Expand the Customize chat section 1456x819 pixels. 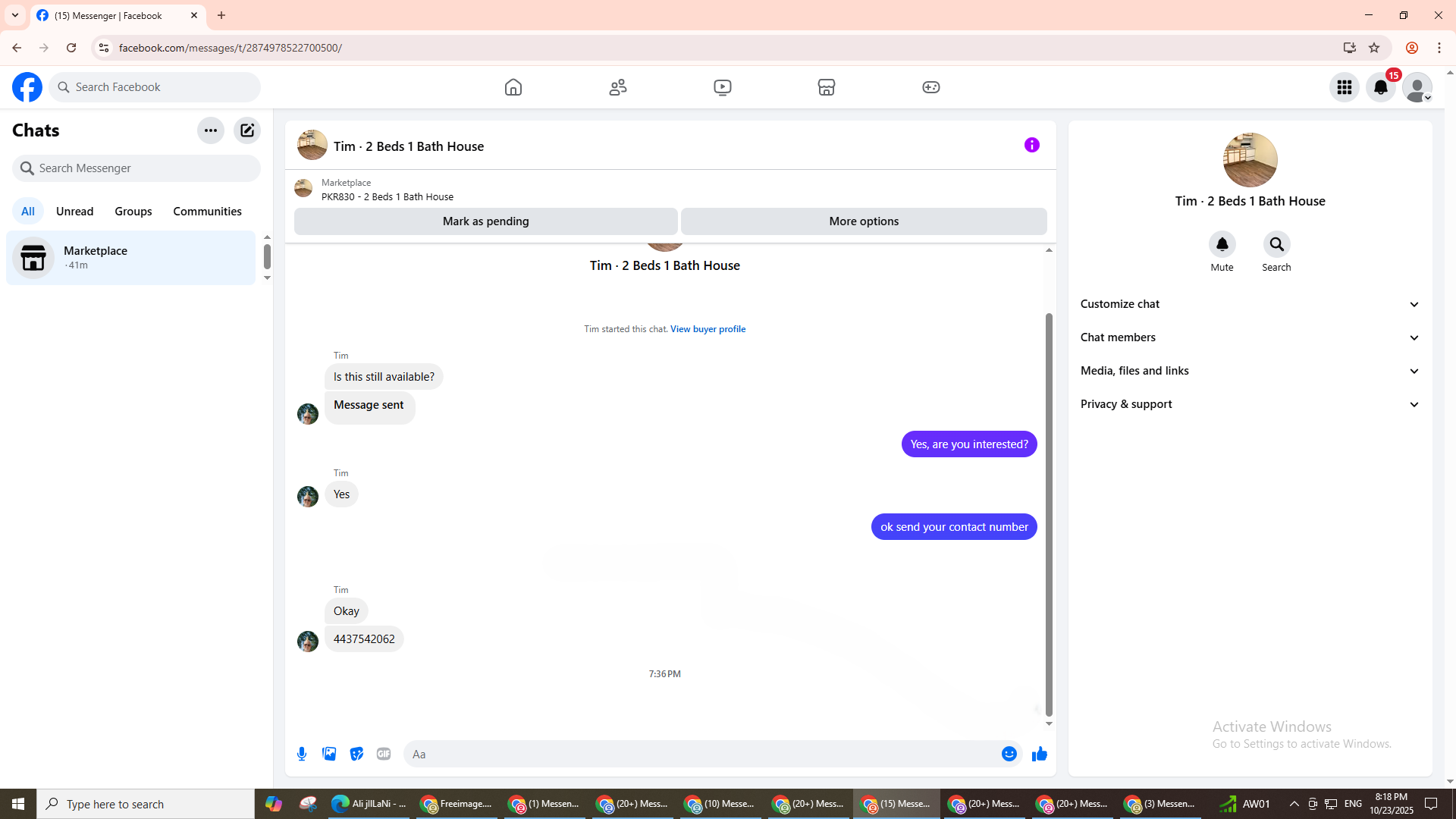point(1250,304)
